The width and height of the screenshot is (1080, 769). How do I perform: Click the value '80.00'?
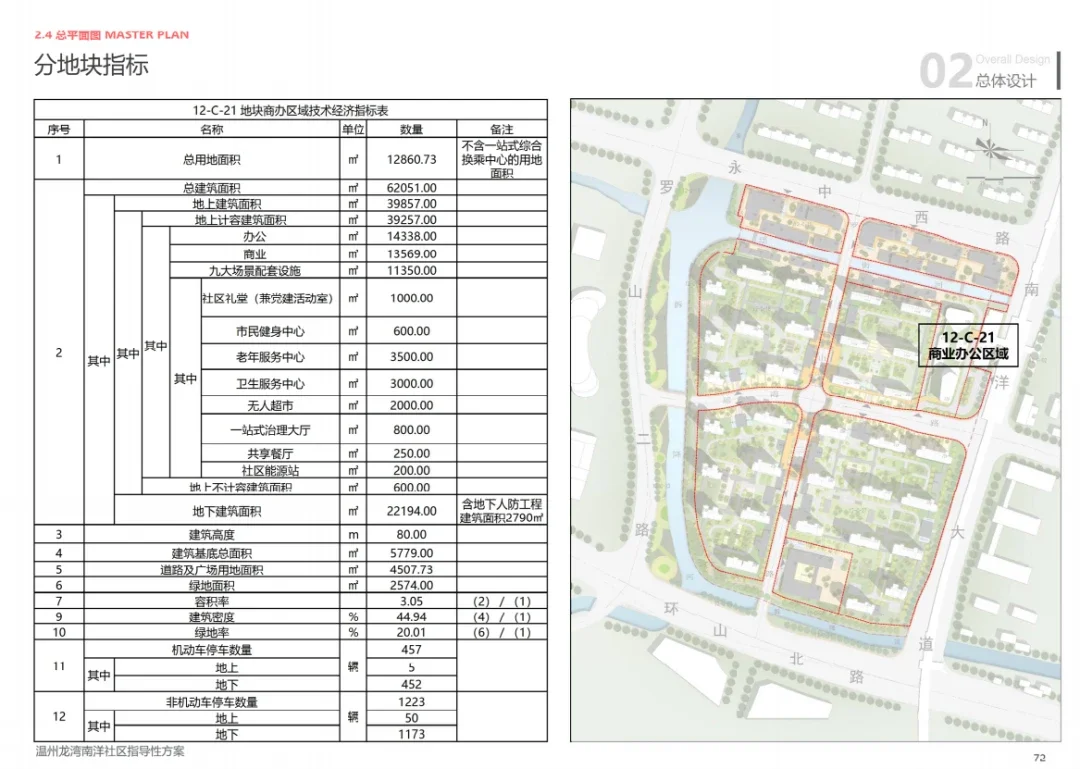point(411,535)
